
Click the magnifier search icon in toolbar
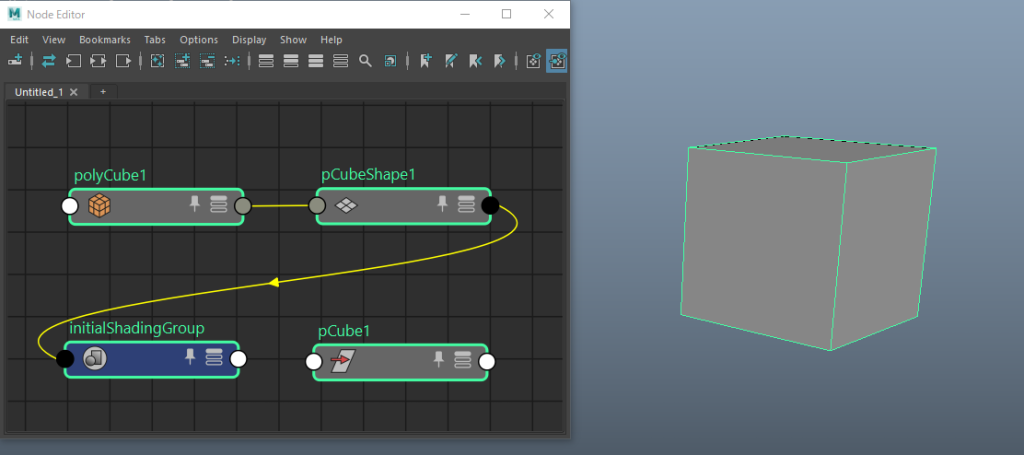[x=365, y=61]
